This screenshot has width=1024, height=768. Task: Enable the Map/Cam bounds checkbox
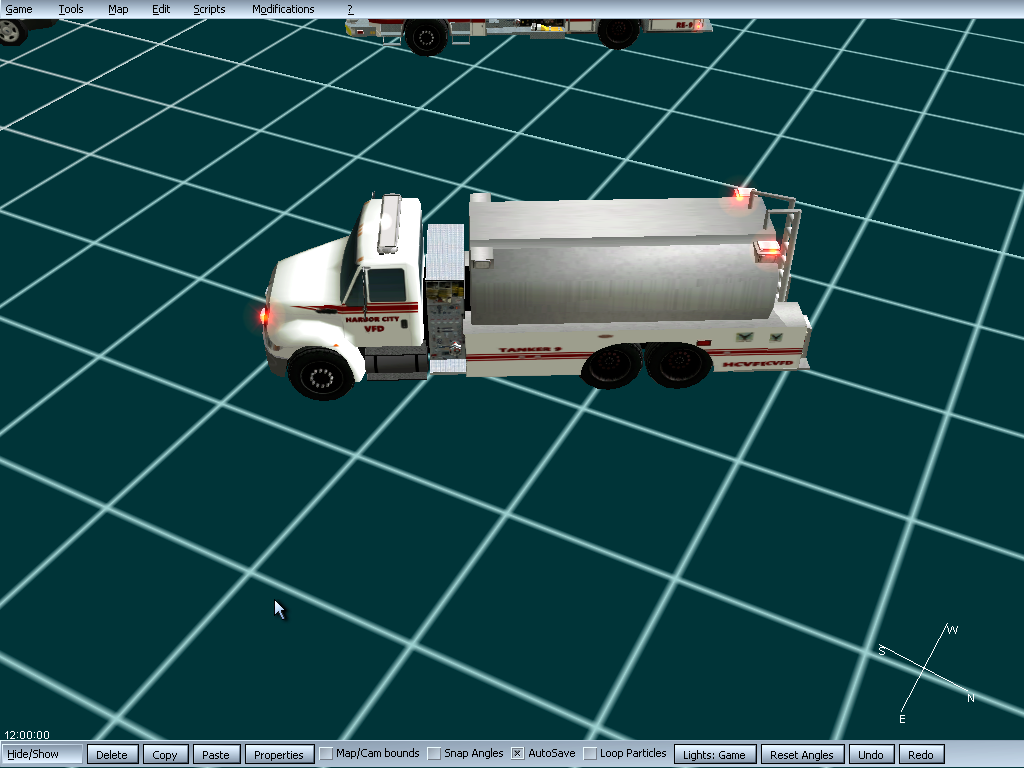coord(326,754)
